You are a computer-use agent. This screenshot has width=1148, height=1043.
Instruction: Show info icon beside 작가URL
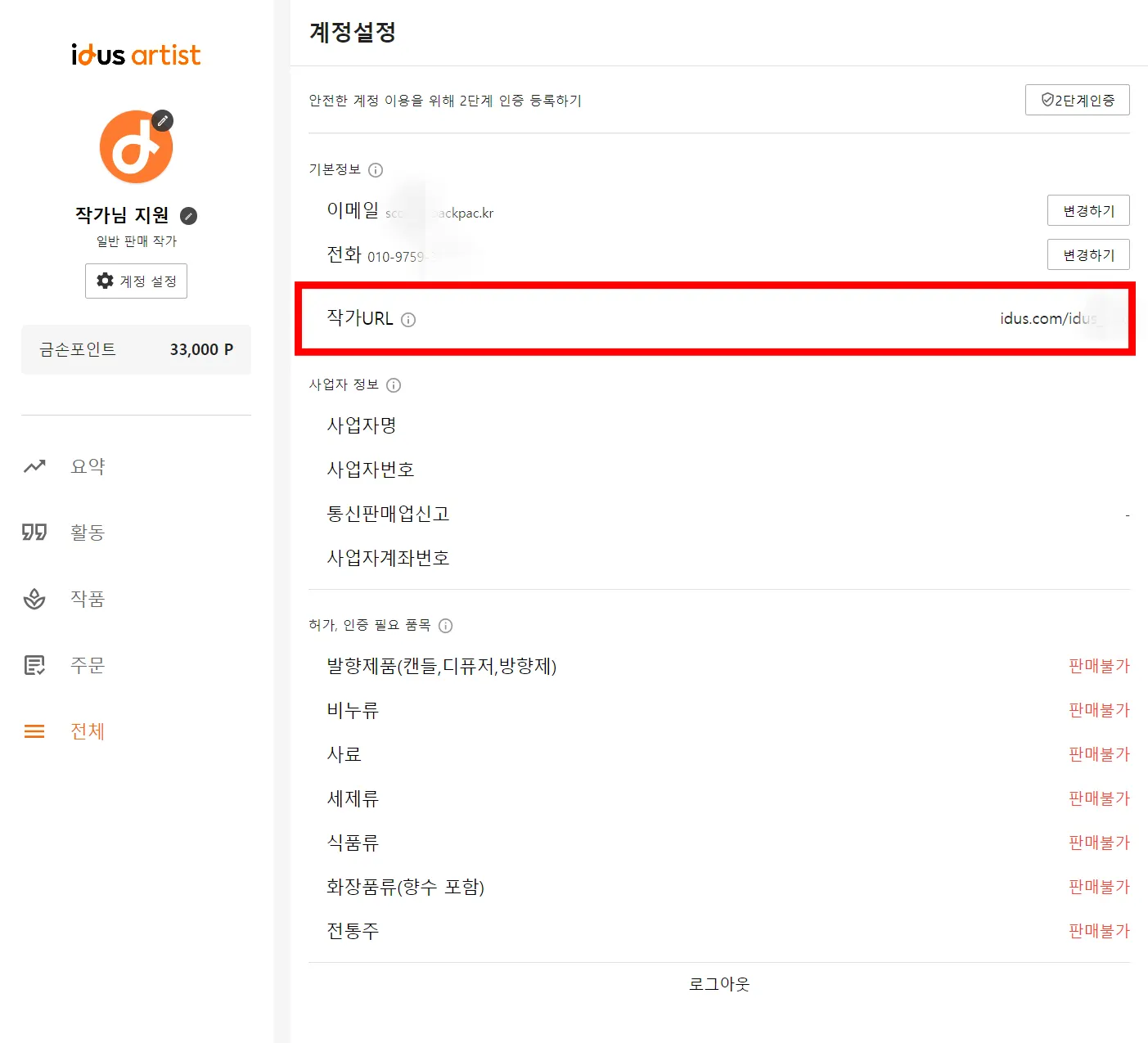408,320
